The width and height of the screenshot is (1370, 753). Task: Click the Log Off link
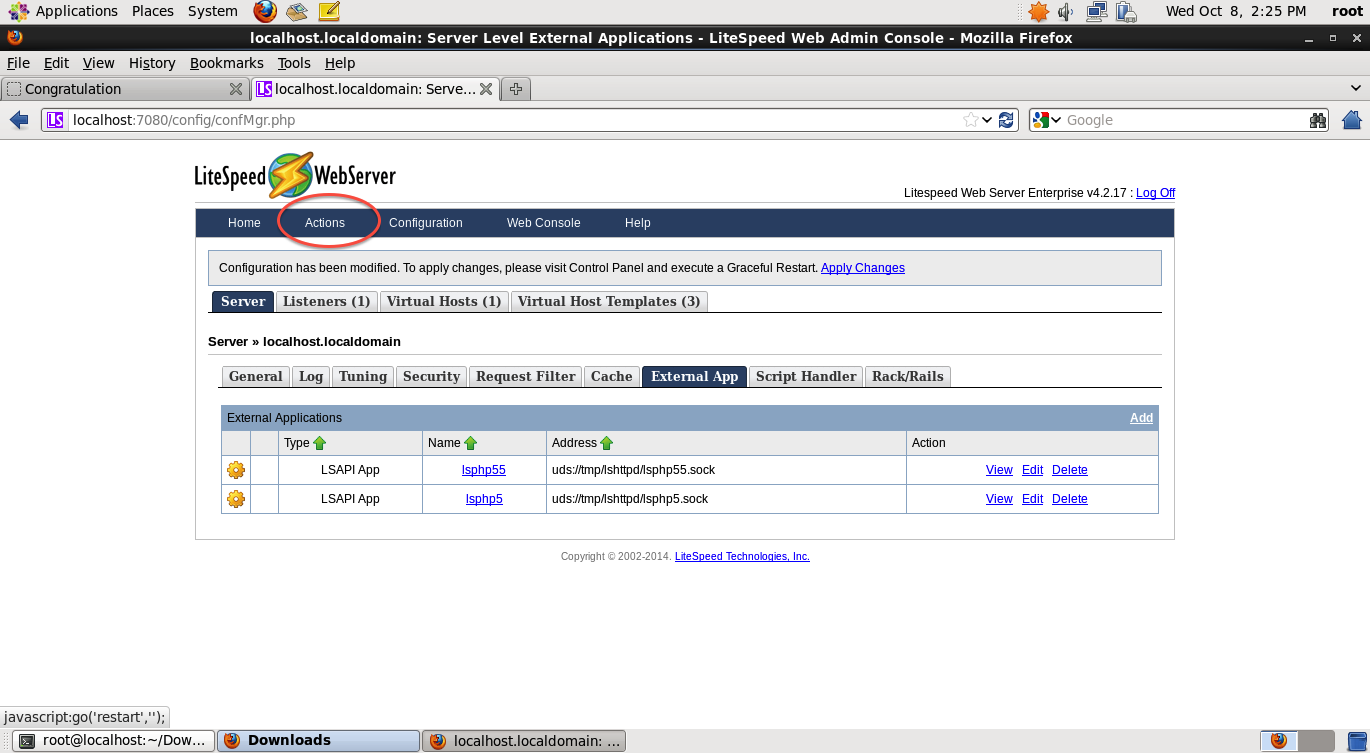[1155, 193]
